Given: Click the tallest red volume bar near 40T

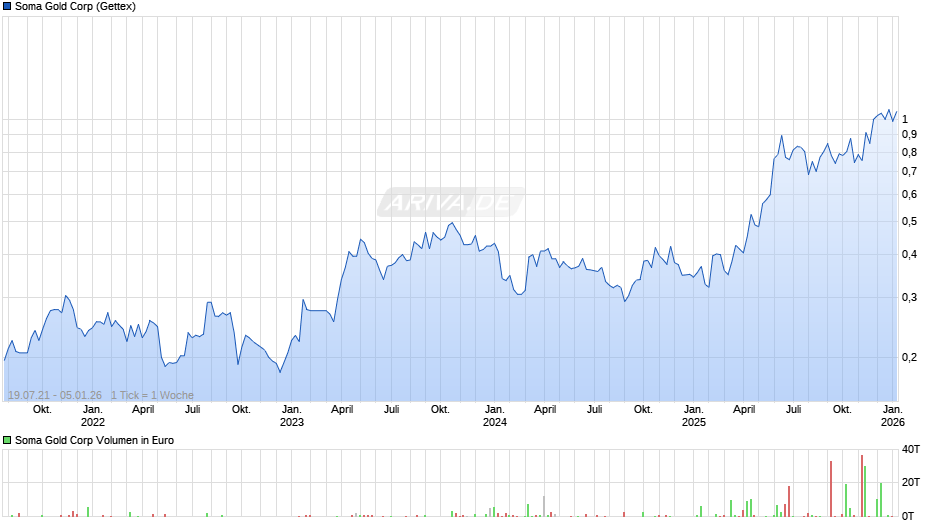Looking at the screenshot, I should point(861,486).
